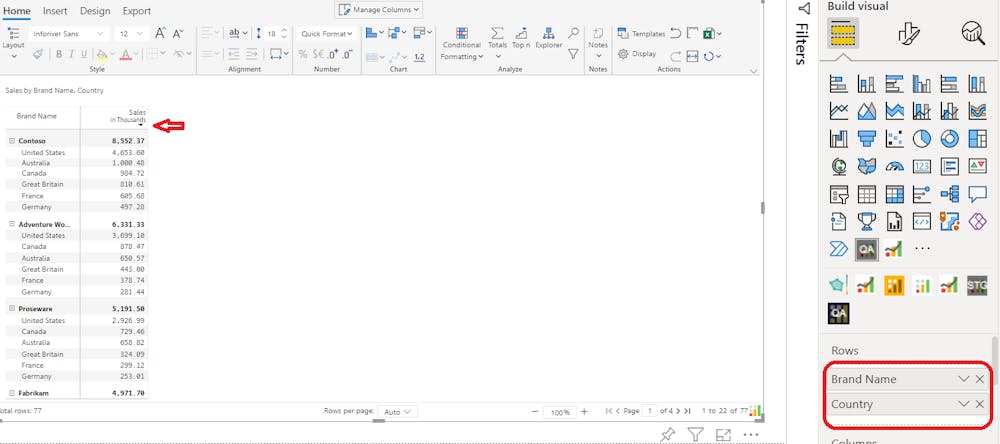Open the Totals menu
Viewport: 1000px width, 444px height.
[497, 42]
